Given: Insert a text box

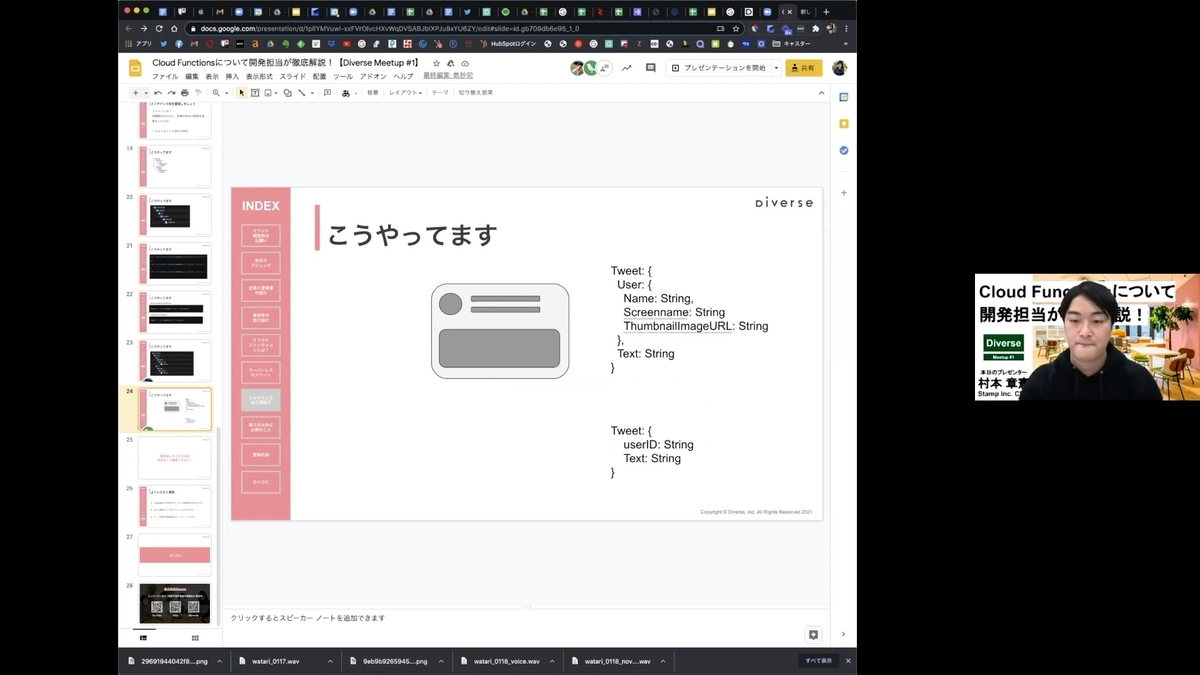Looking at the screenshot, I should [255, 92].
